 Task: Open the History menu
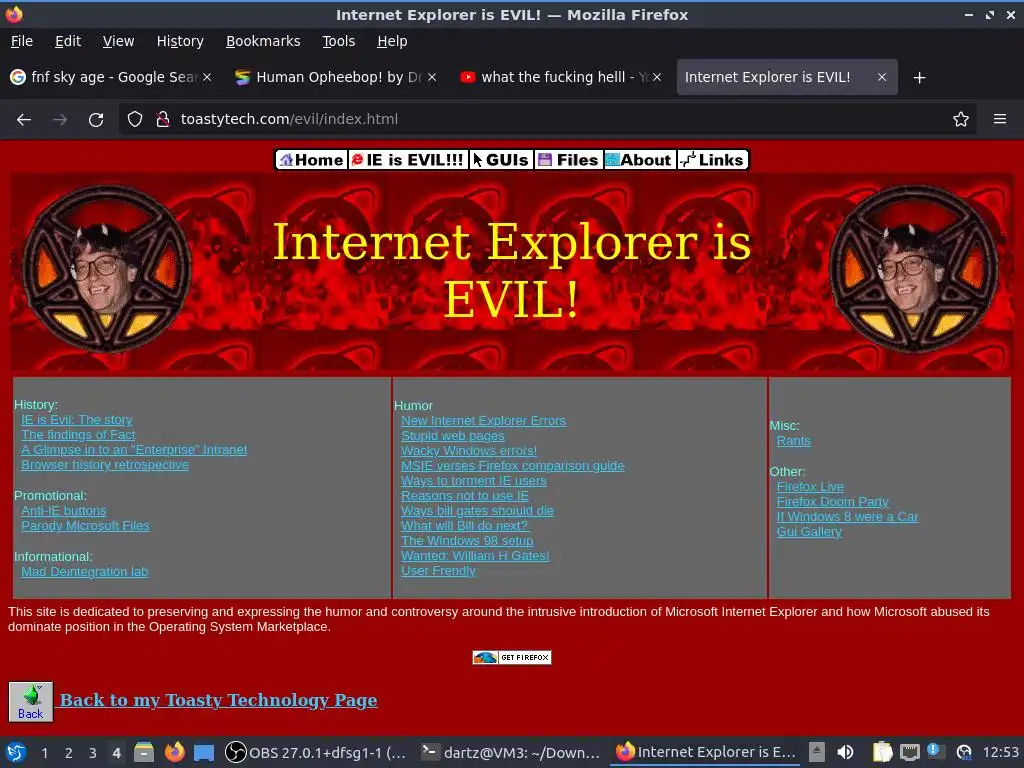click(180, 41)
